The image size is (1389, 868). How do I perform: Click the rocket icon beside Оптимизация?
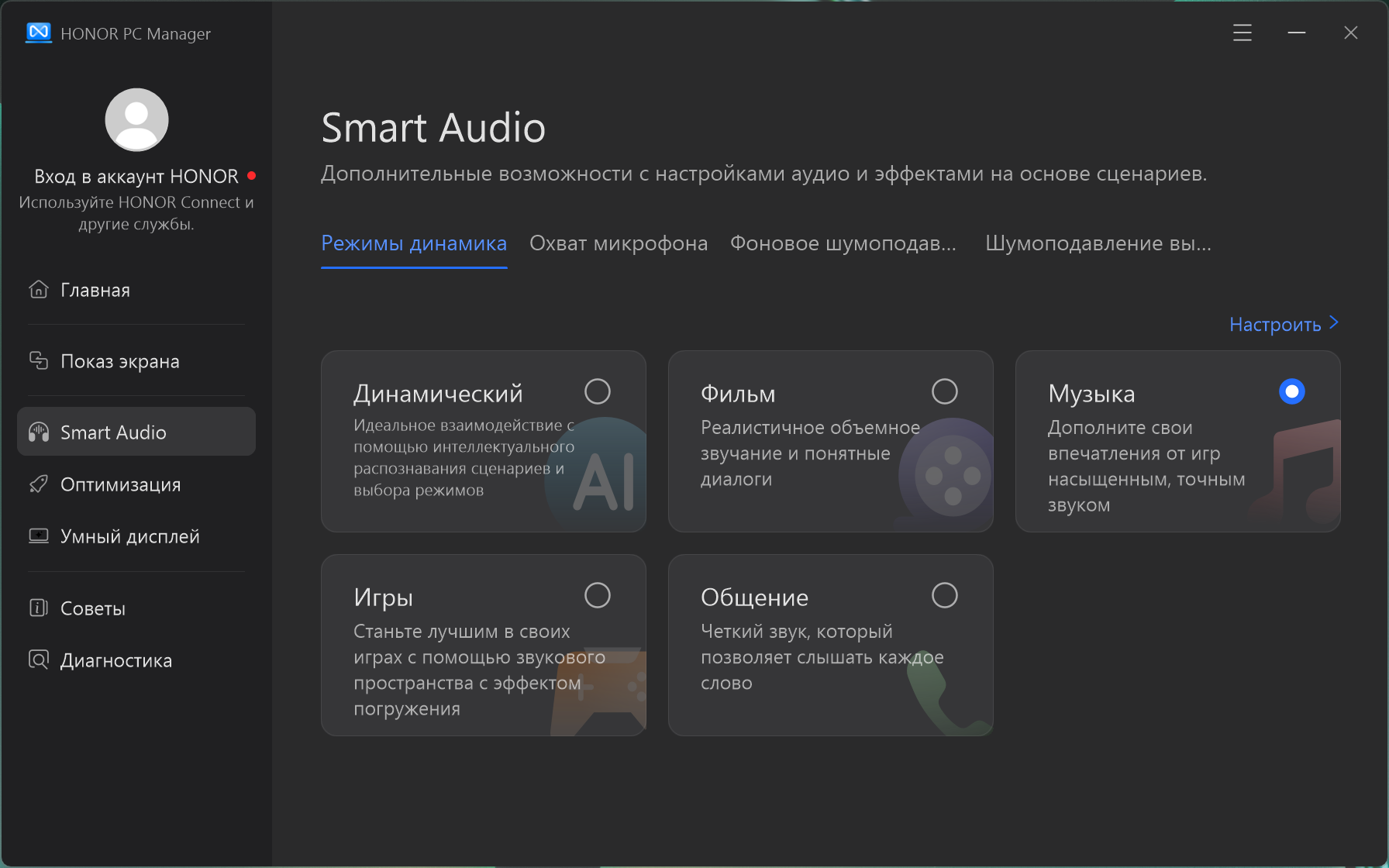(39, 484)
